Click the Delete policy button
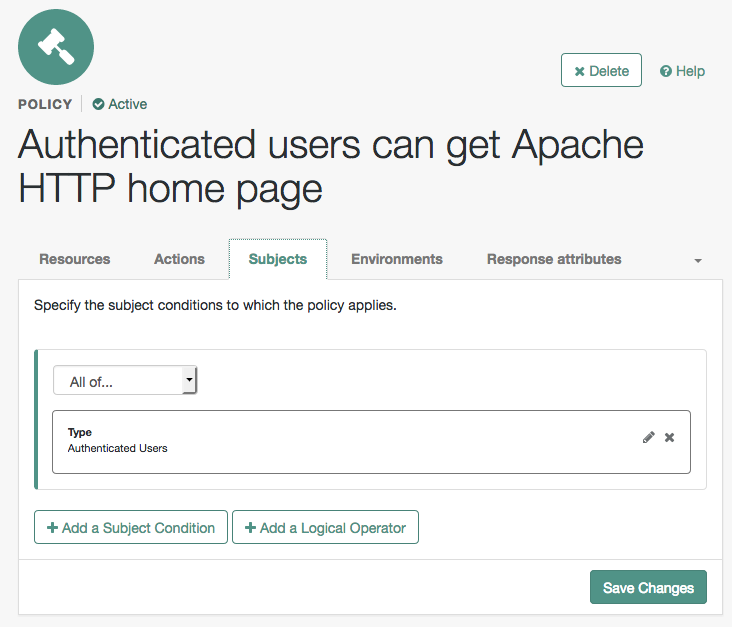The width and height of the screenshot is (732, 627). pyautogui.click(x=601, y=70)
